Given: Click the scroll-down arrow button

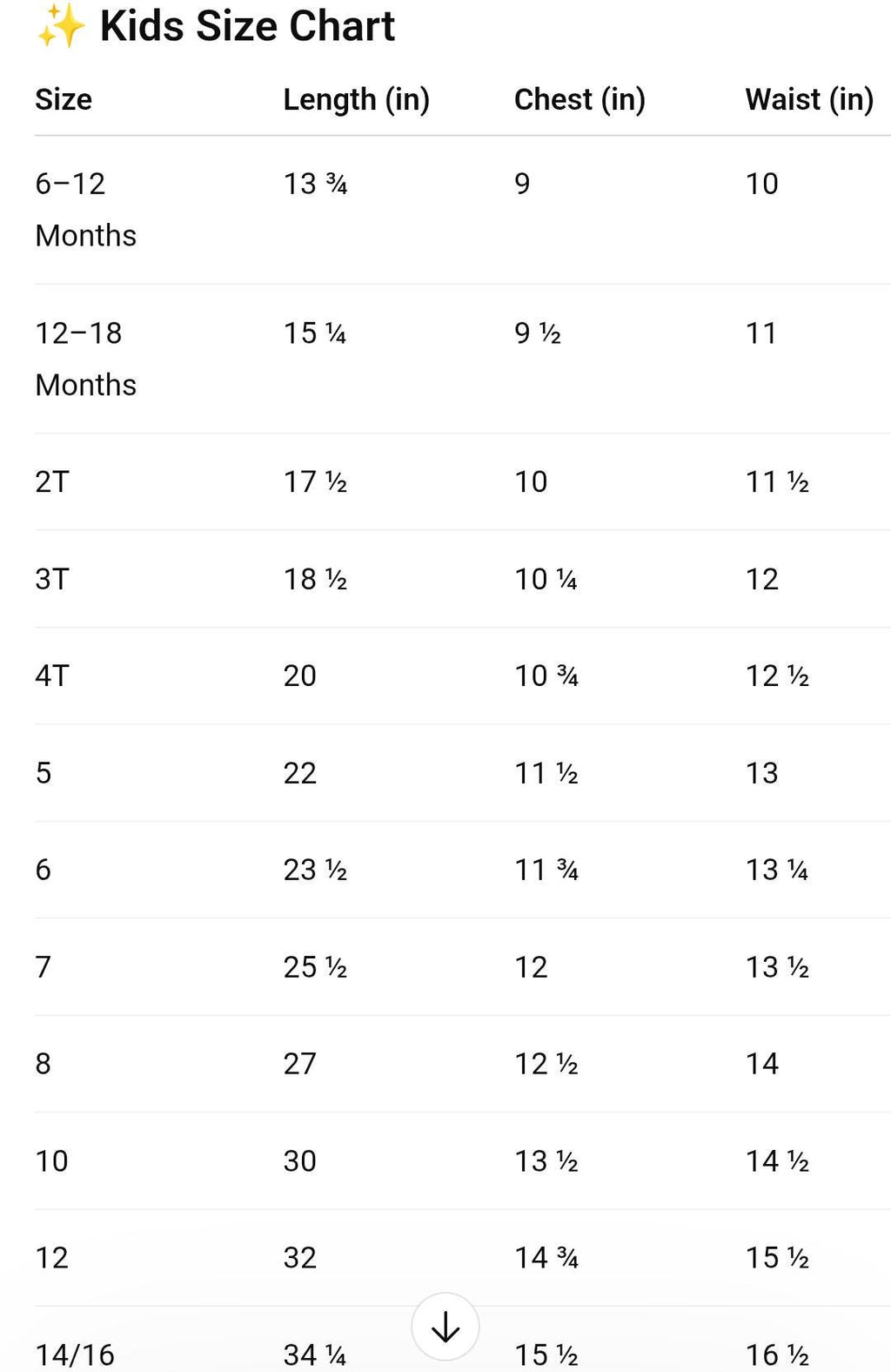Looking at the screenshot, I should coord(445,1327).
